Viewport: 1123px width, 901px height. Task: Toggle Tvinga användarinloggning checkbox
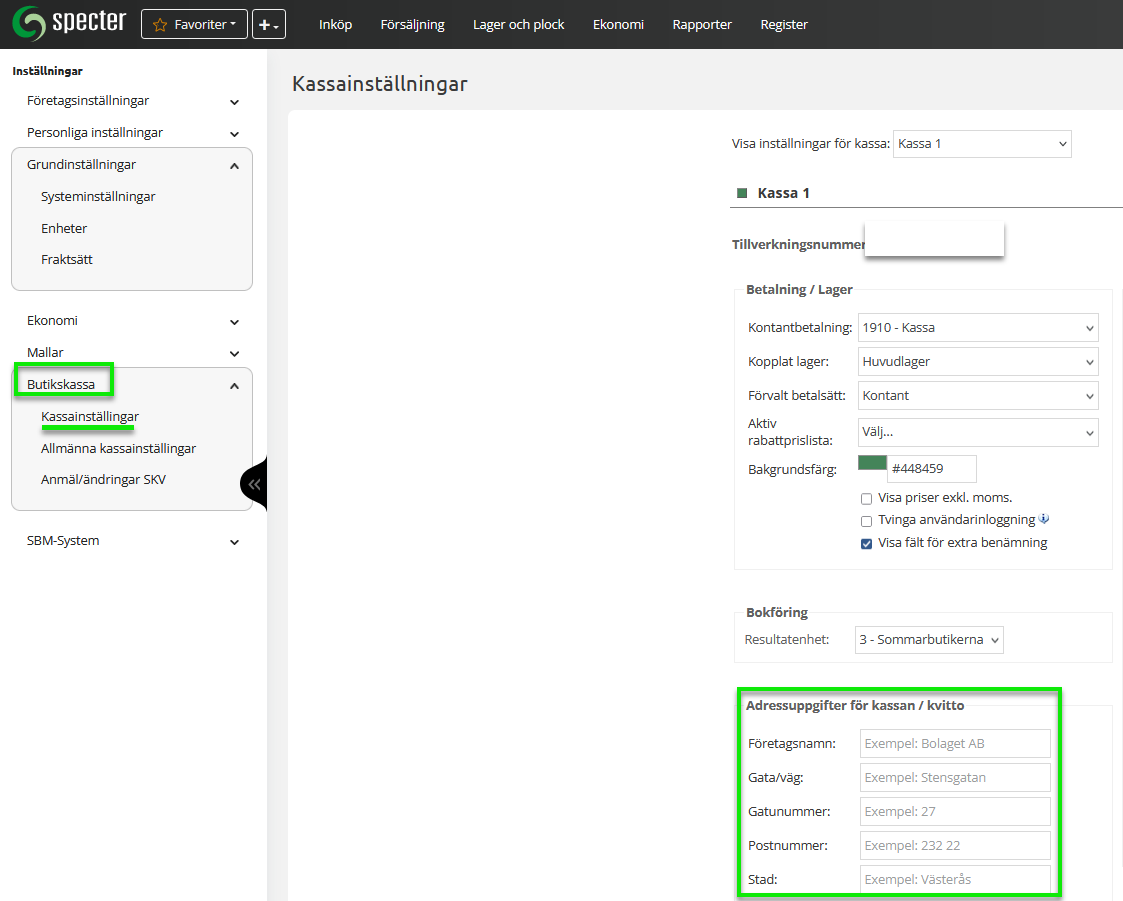867,521
